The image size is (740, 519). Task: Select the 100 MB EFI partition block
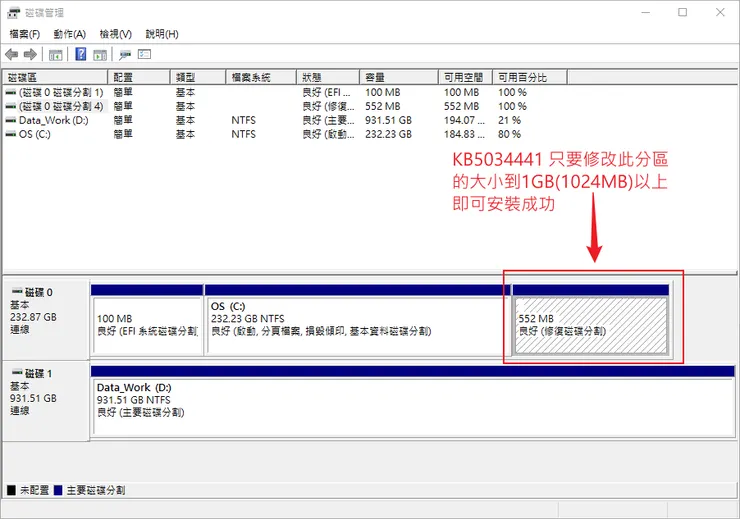(147, 319)
